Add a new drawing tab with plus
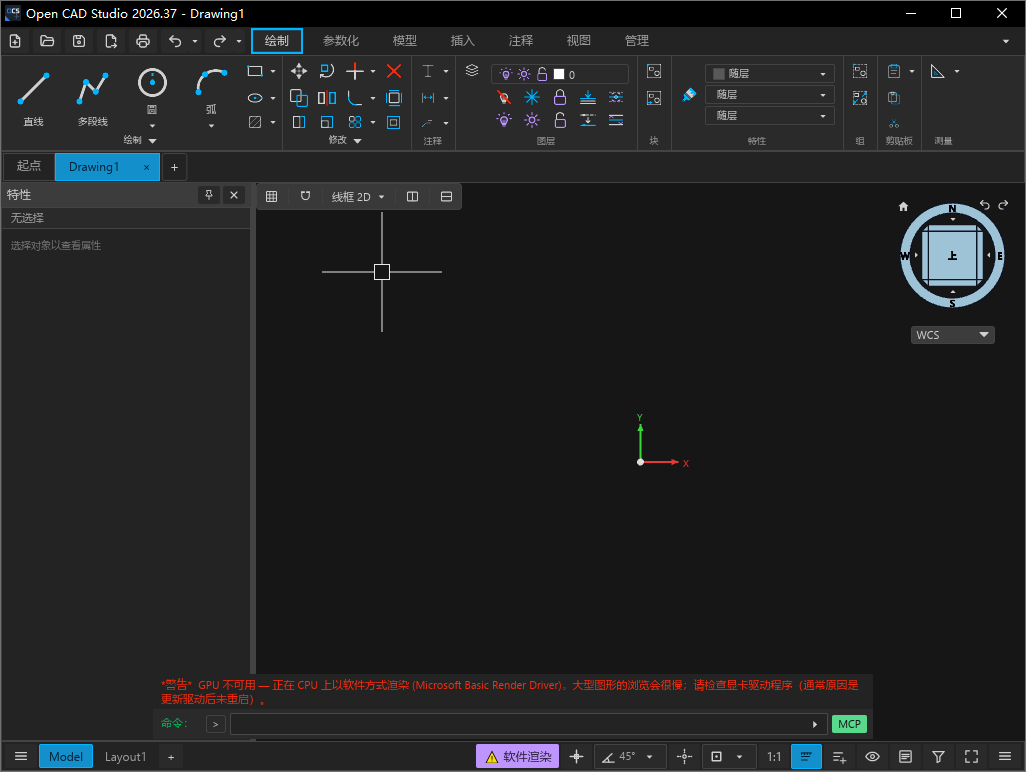Screen dimensions: 1026x772 174,167
